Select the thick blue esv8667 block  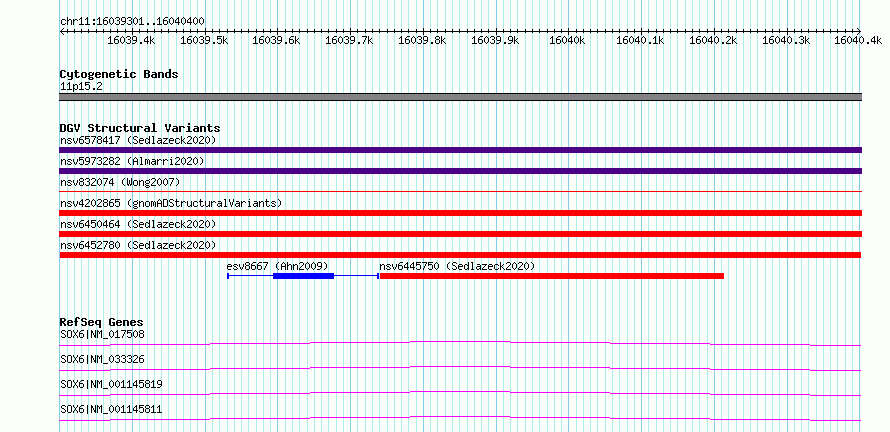point(303,276)
